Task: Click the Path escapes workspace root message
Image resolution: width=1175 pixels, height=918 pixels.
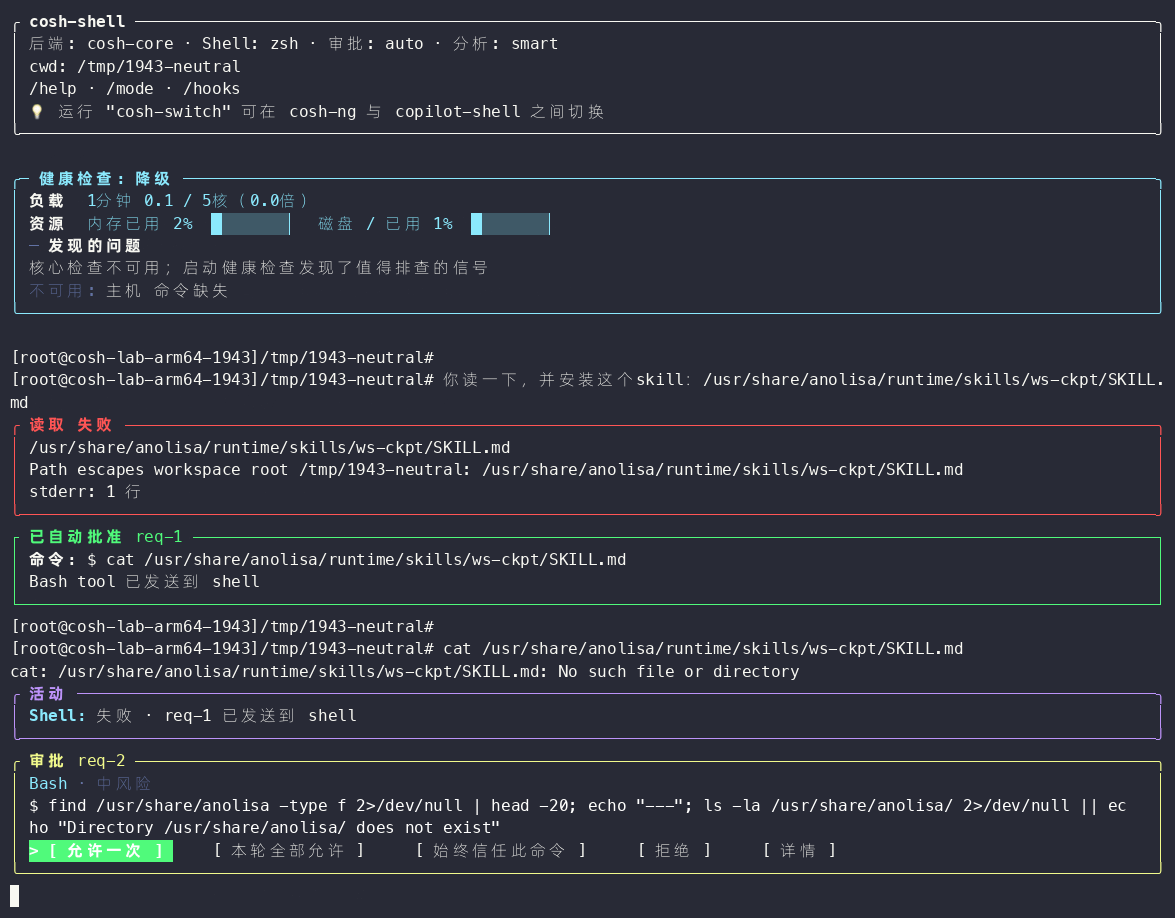Action: pos(496,470)
